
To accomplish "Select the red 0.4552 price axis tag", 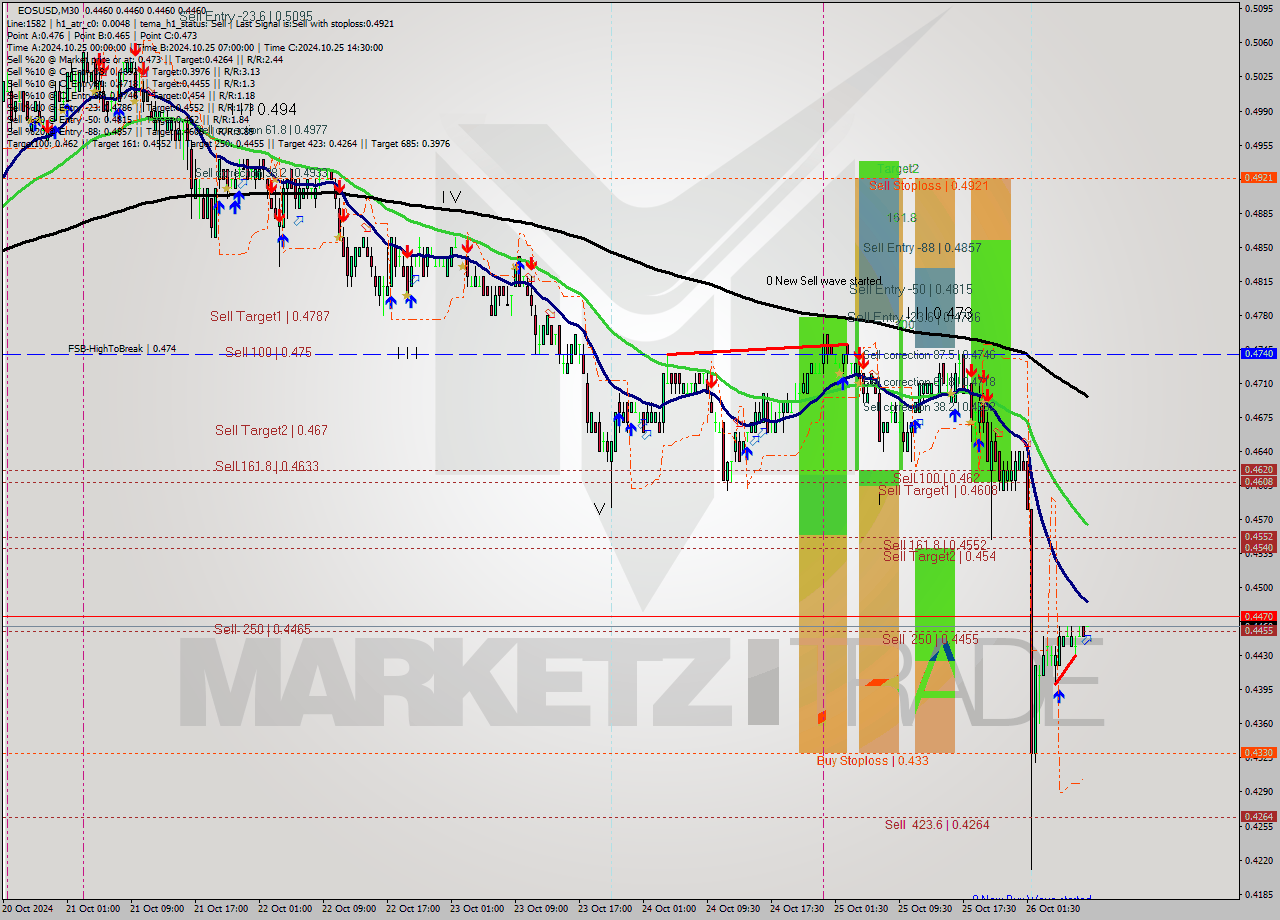I will click(x=1258, y=536).
